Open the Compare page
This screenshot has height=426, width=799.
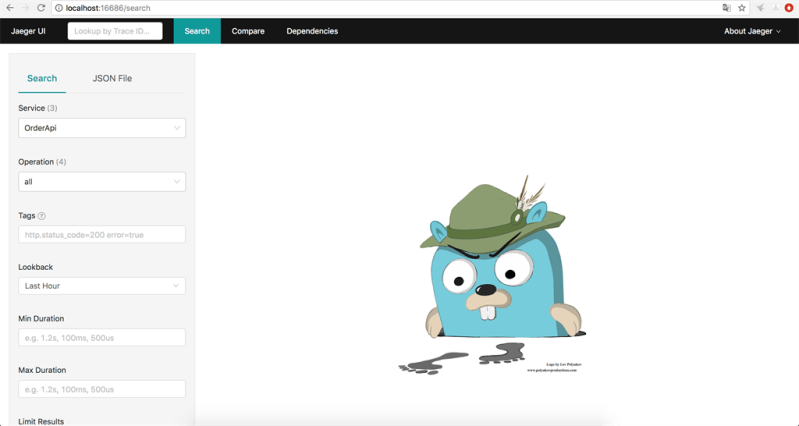point(248,31)
